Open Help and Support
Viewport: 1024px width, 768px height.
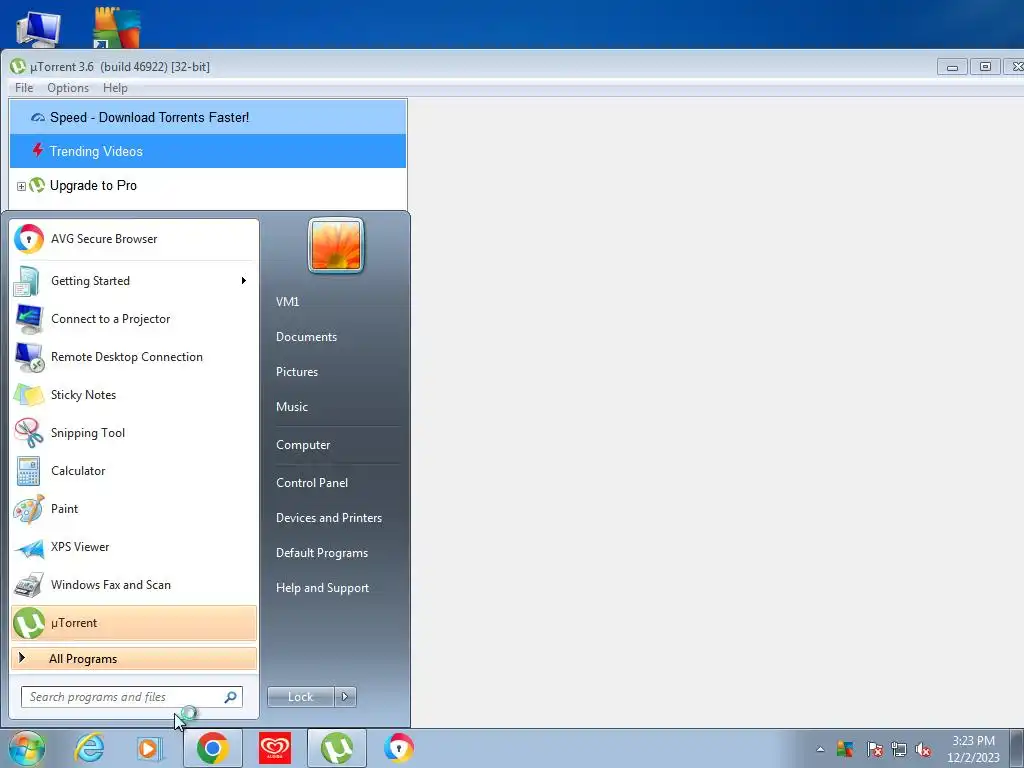point(323,588)
